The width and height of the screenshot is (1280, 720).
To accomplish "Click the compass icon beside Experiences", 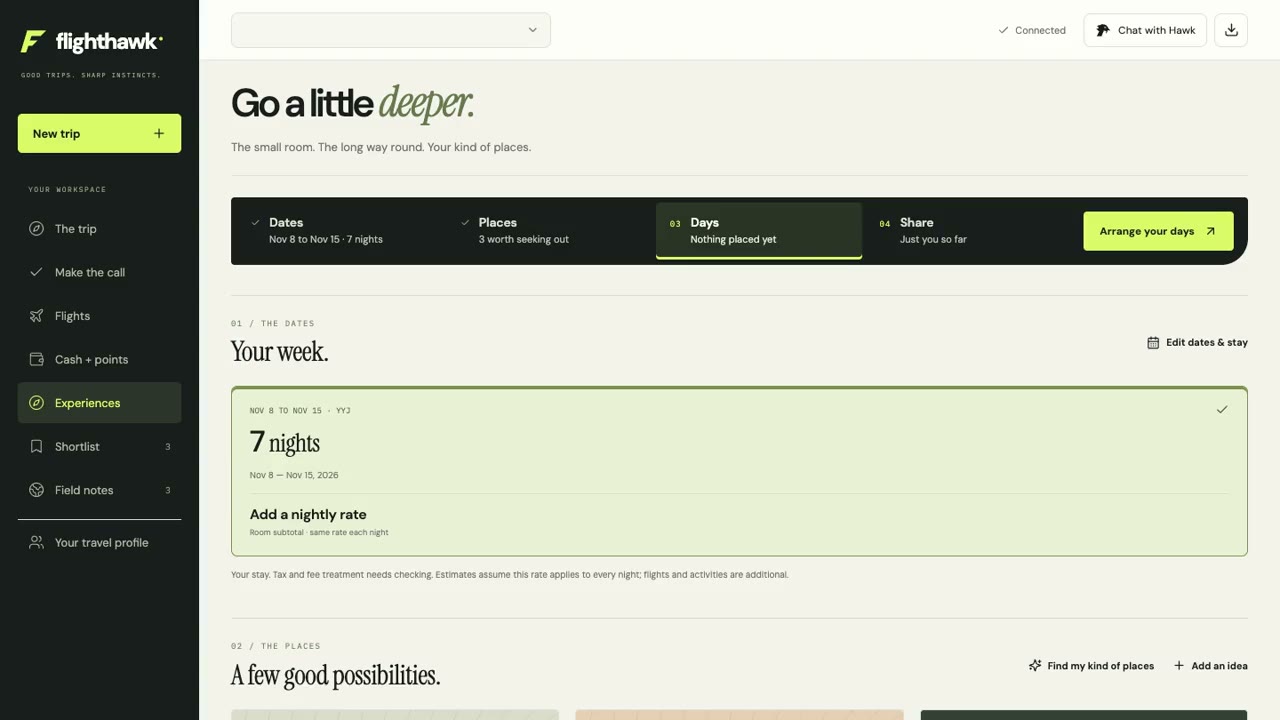I will 36,403.
